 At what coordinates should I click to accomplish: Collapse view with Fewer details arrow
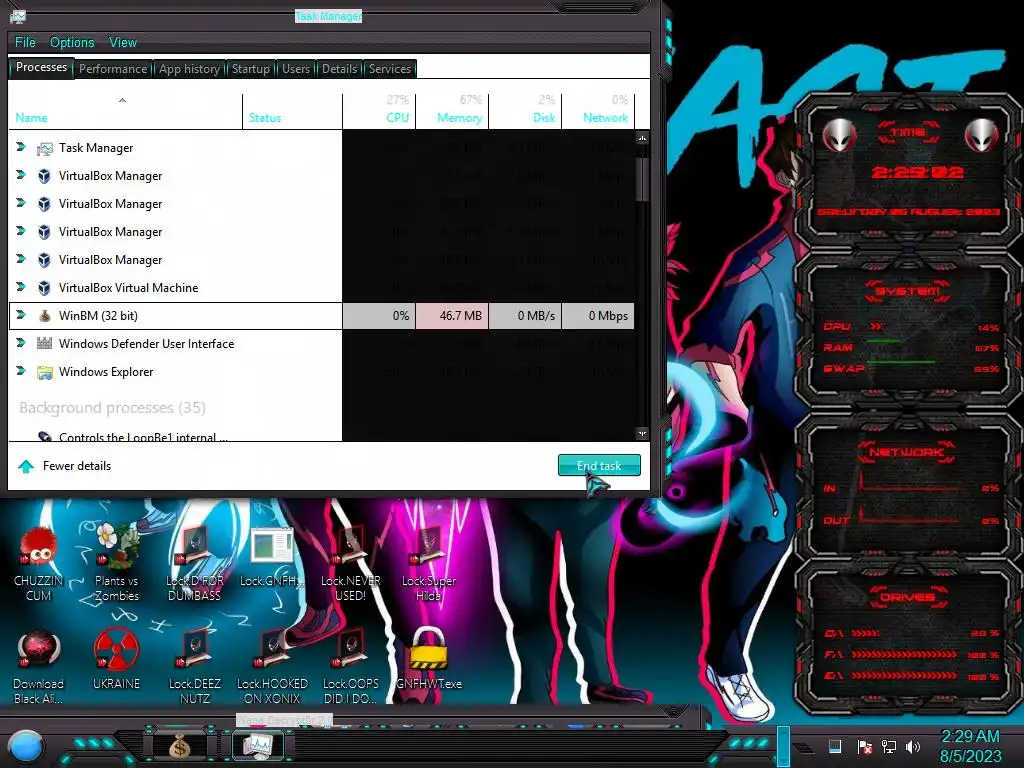pos(26,466)
